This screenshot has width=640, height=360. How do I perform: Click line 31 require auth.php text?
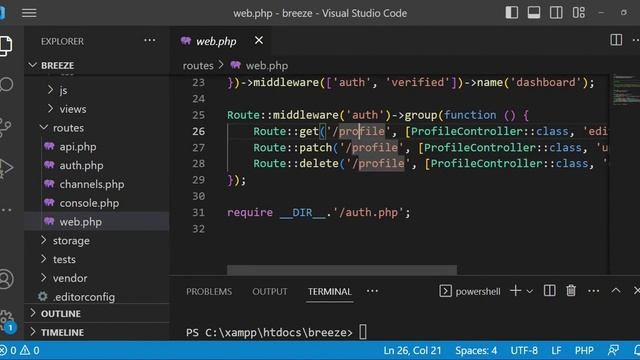[x=318, y=213]
